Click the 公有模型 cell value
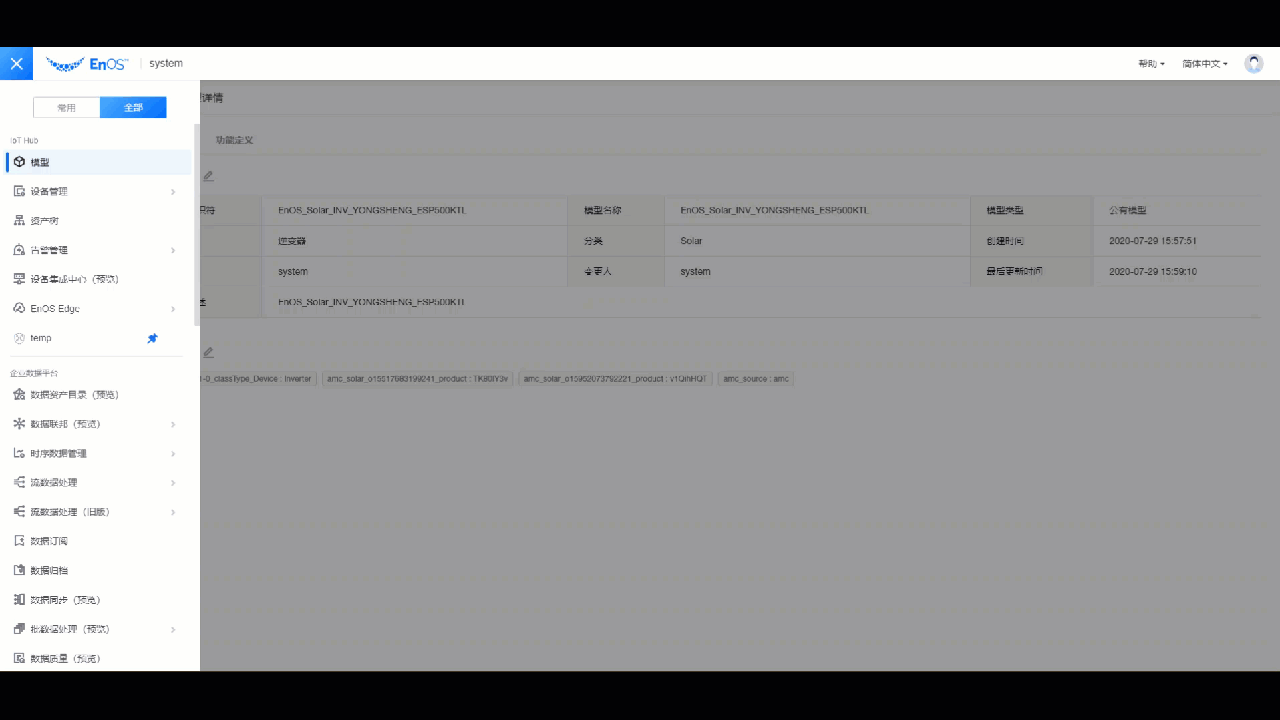Viewport: 1280px width, 720px height. tap(1127, 211)
